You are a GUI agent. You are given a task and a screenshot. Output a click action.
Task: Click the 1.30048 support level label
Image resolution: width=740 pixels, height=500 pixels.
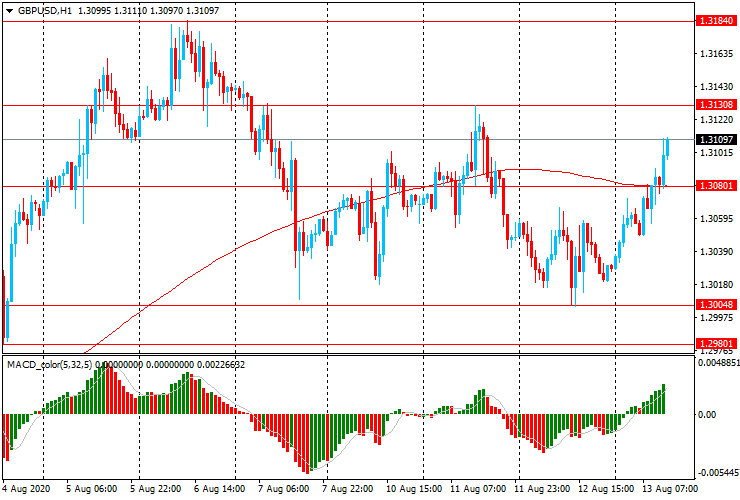point(716,305)
